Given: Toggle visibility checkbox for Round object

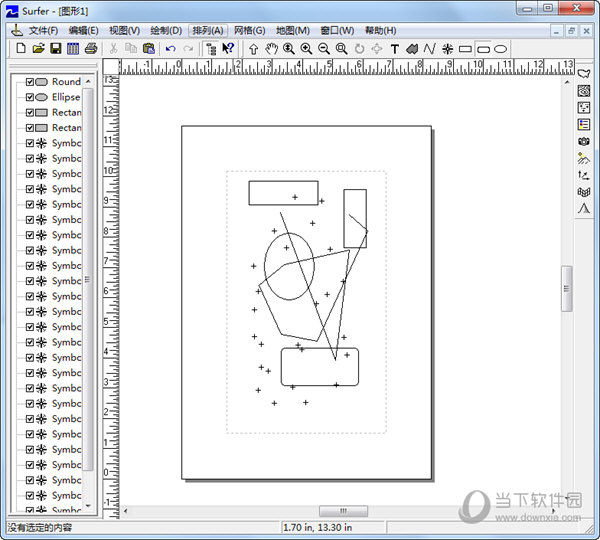Looking at the screenshot, I should tap(30, 82).
